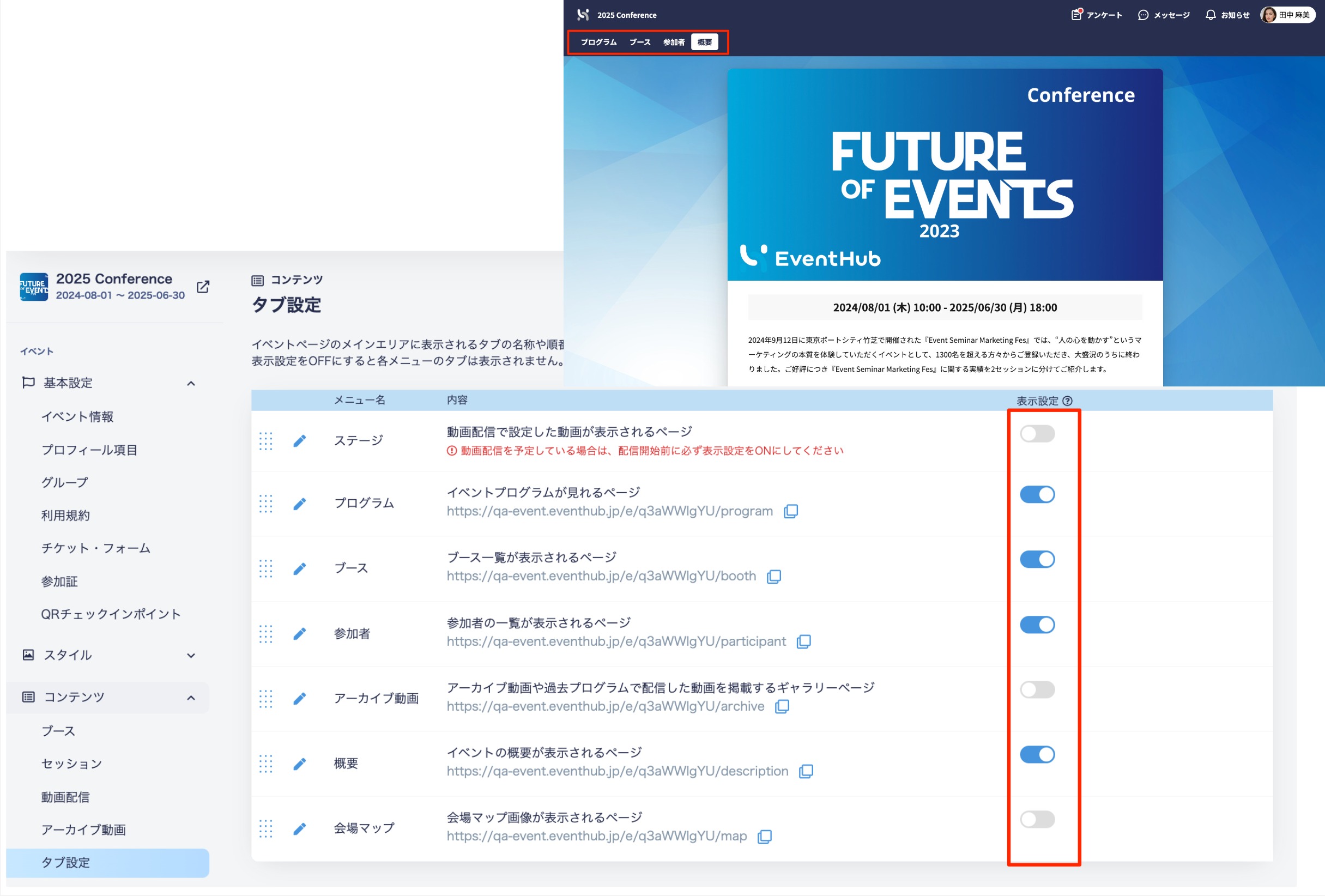This screenshot has height=896, width=1325.
Task: Click edit pencil for プログラム row
Action: [x=299, y=504]
